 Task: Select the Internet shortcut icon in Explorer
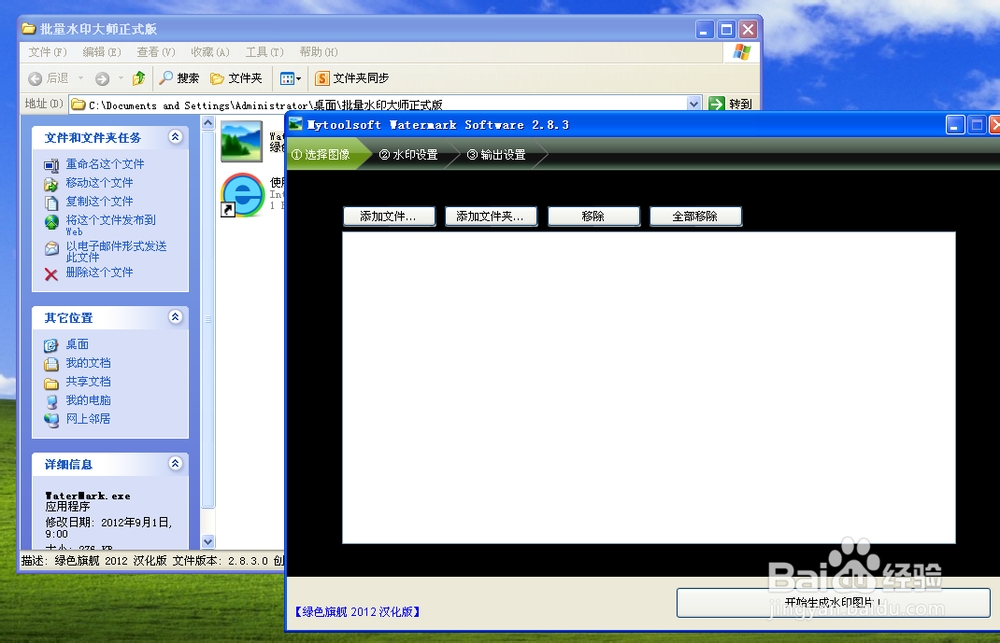[242, 195]
